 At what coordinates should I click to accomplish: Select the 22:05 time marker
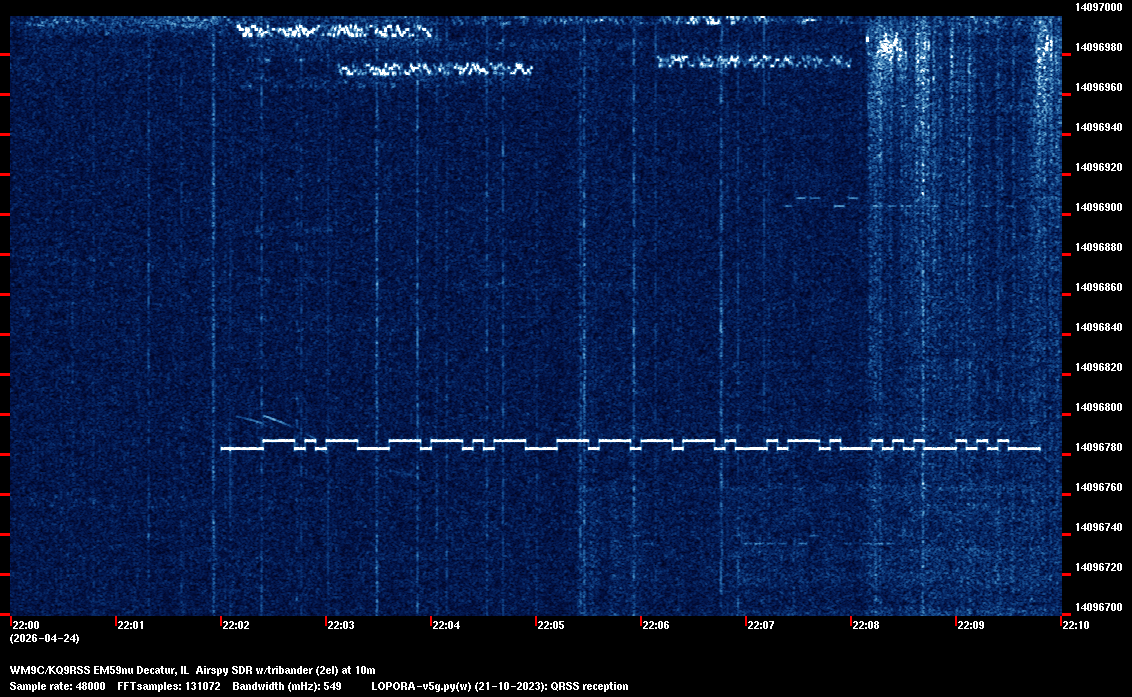[550, 626]
